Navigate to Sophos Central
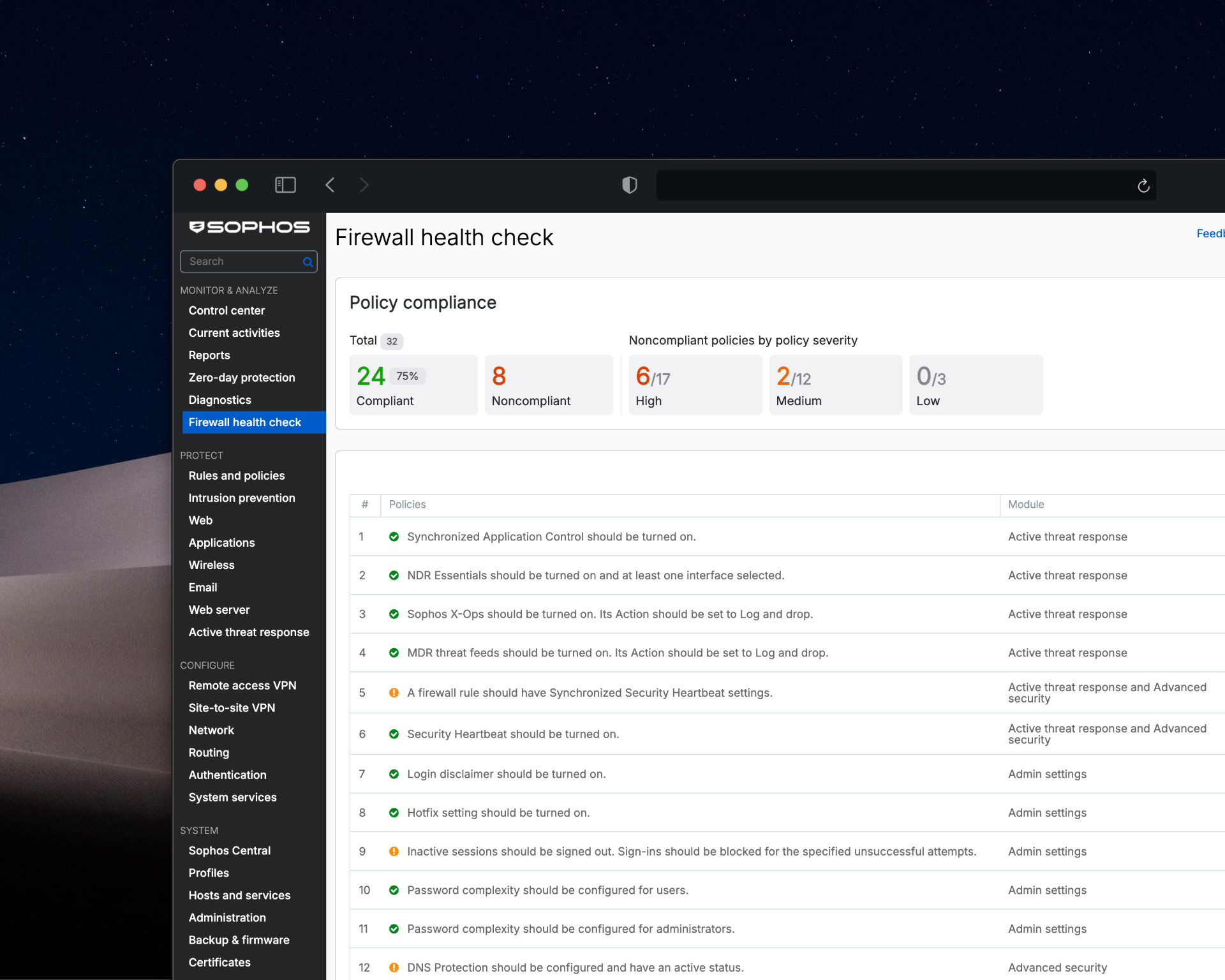Viewport: 1225px width, 980px height. point(230,850)
